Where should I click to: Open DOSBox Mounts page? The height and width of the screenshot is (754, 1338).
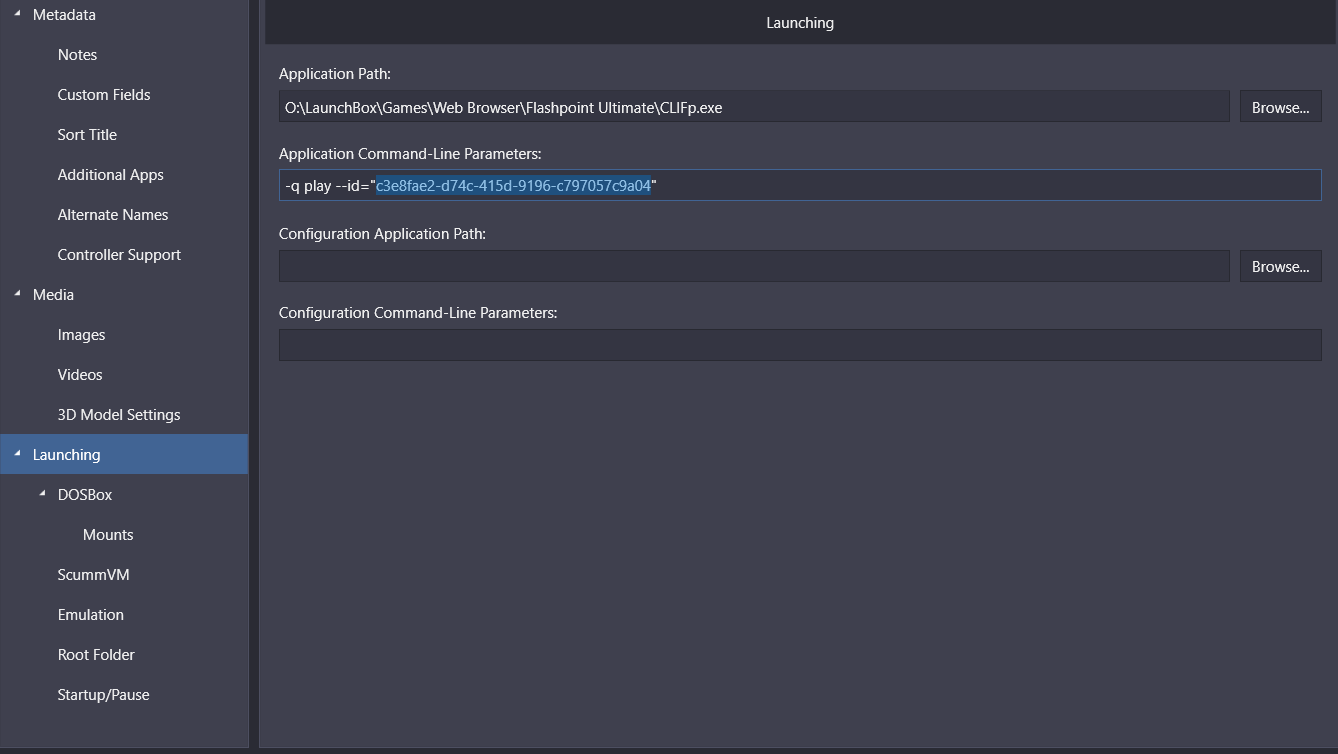click(108, 535)
